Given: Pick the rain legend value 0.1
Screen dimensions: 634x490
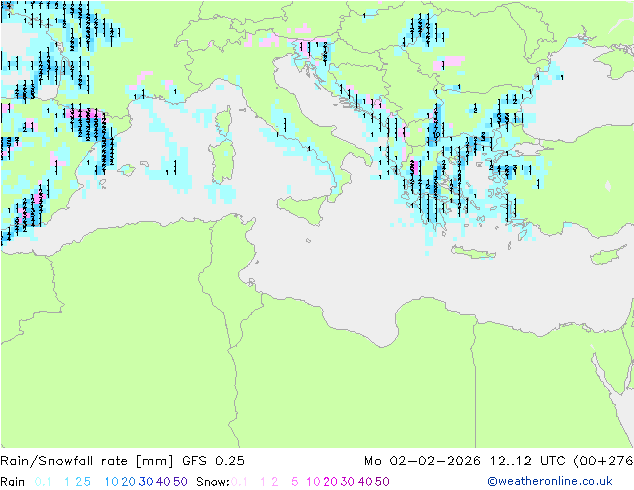Looking at the screenshot, I should coord(43,482).
